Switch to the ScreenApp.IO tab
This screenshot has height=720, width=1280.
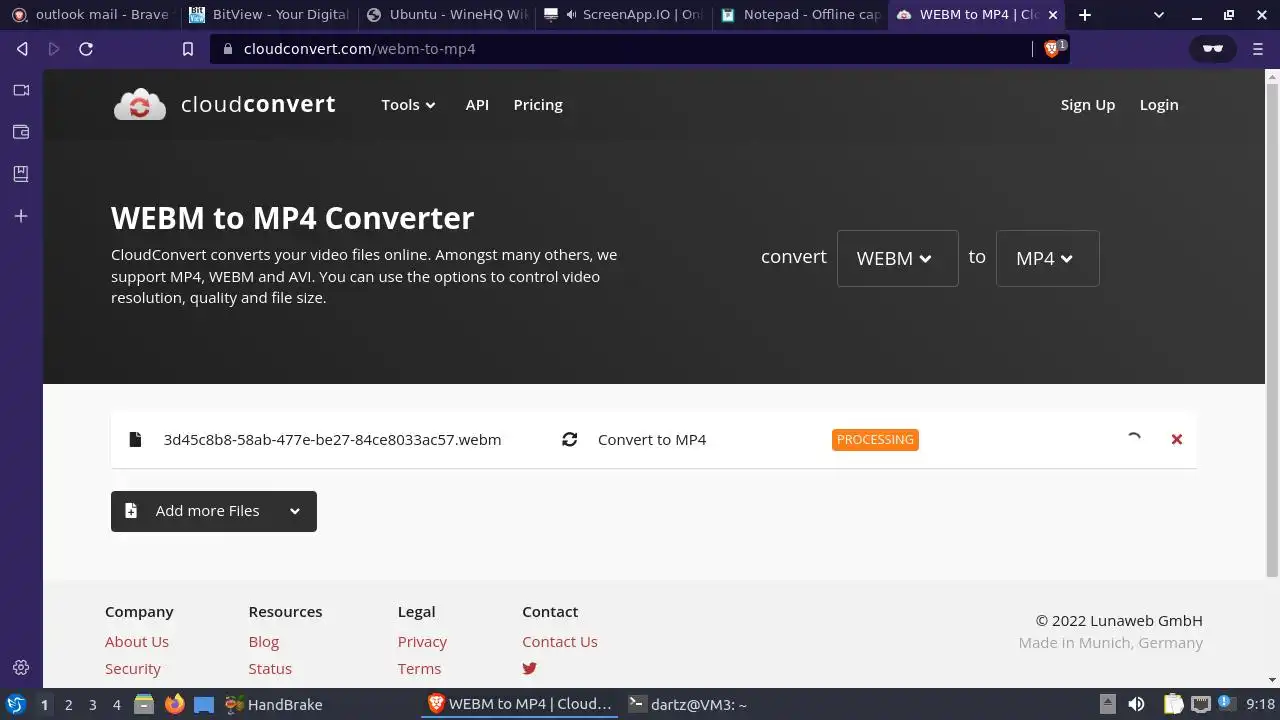coord(622,15)
